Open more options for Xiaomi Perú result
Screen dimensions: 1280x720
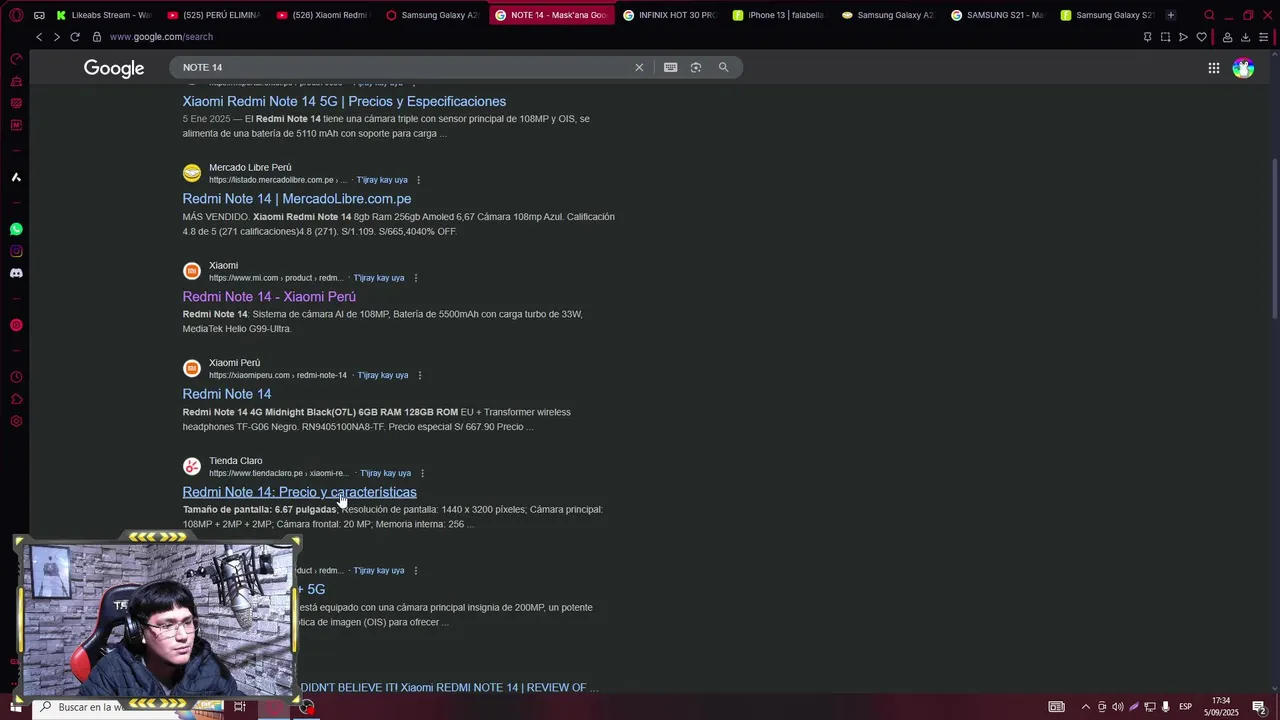[x=419, y=375]
